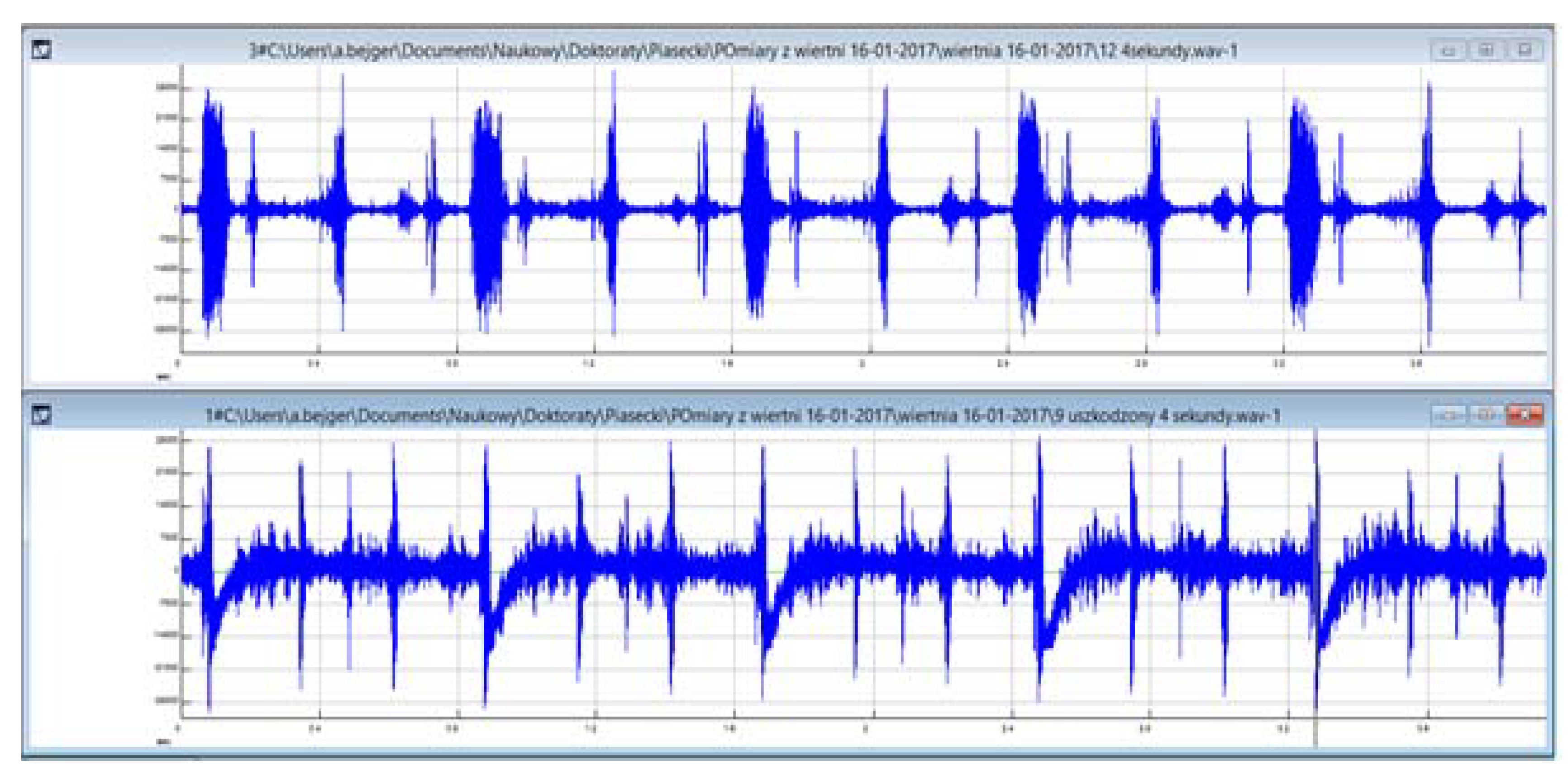
Task: Minimize the '12 4sekundy.wav' waveform window
Action: pos(1448,50)
